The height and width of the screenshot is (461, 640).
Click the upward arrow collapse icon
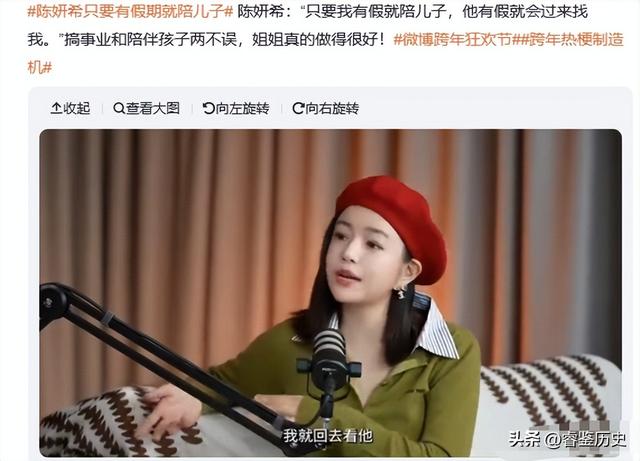click(56, 108)
